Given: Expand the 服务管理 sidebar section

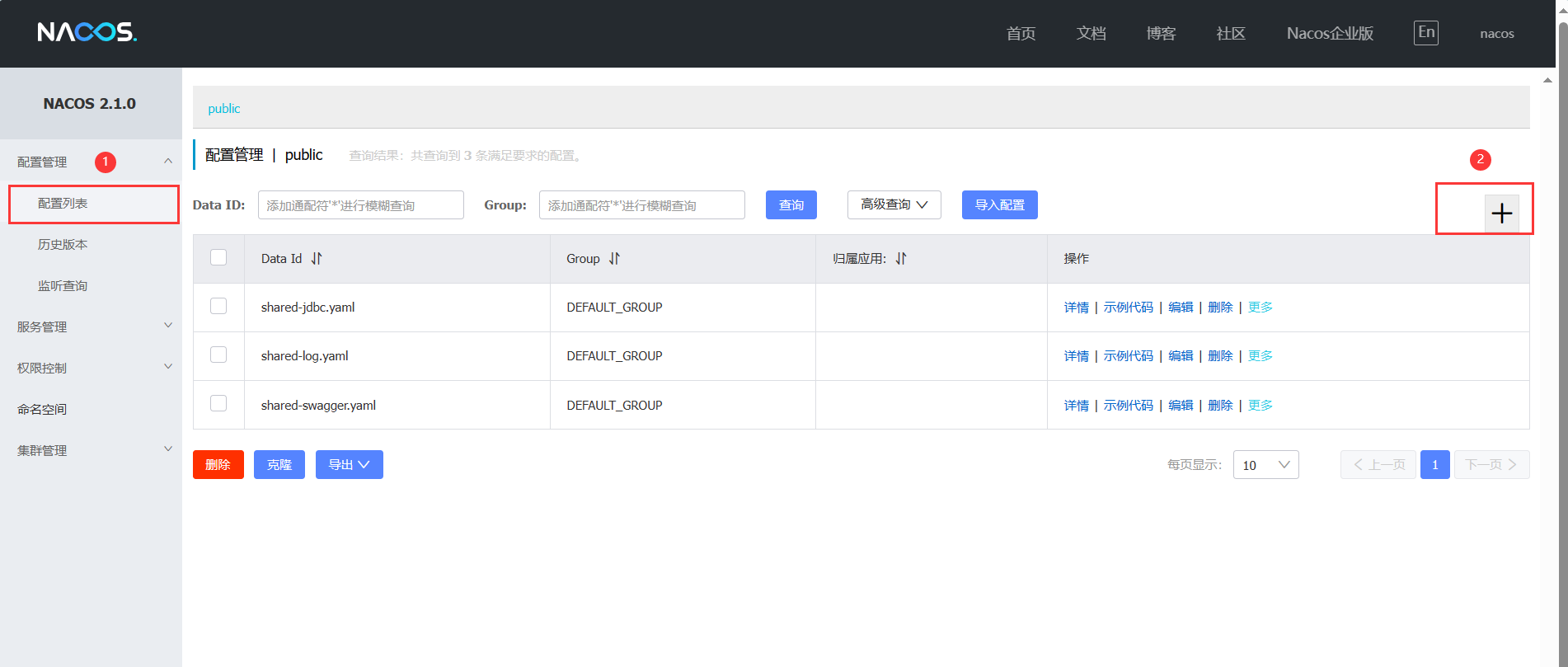Looking at the screenshot, I should pyautogui.click(x=168, y=326).
